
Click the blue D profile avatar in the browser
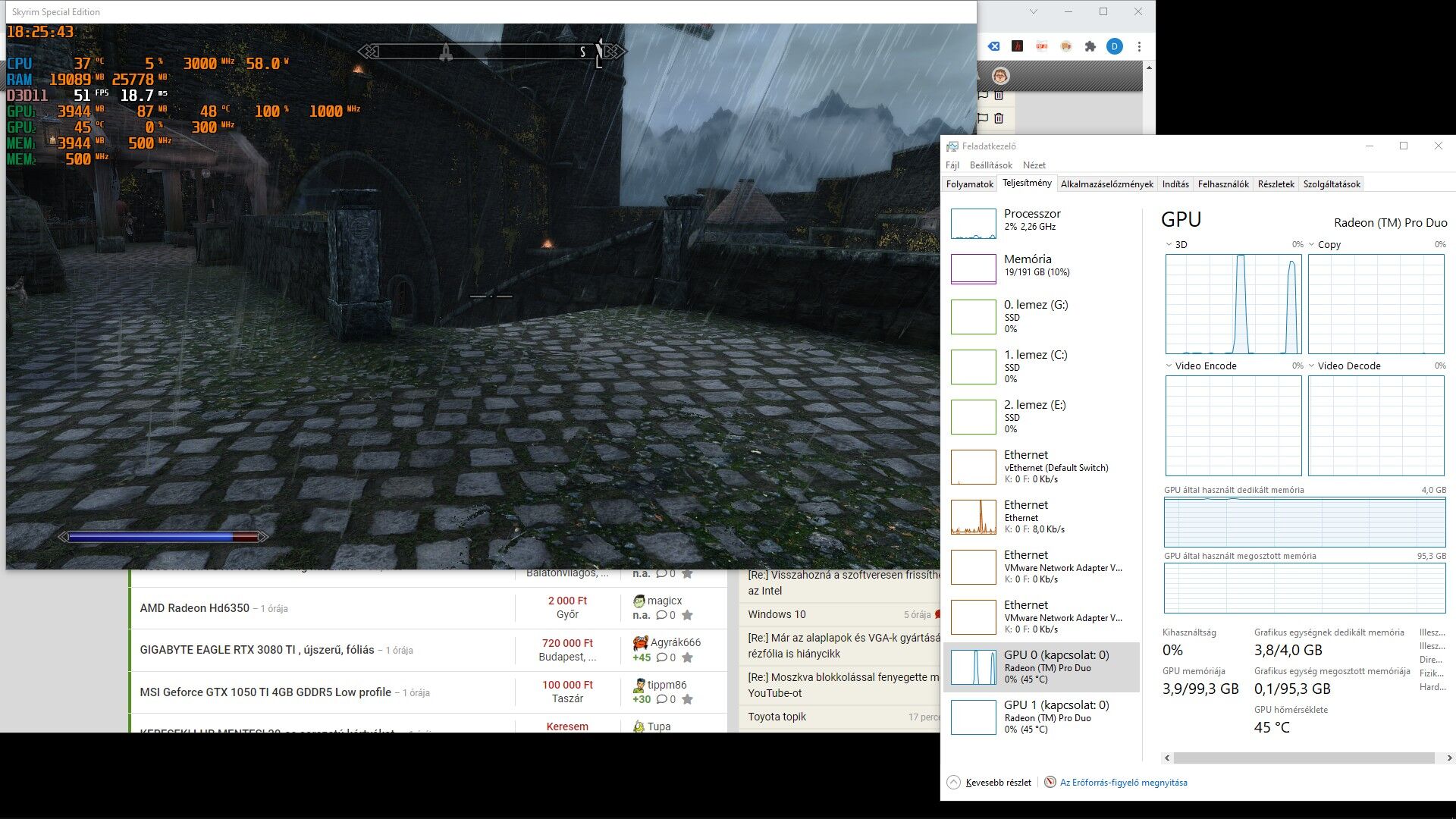pyautogui.click(x=1114, y=46)
